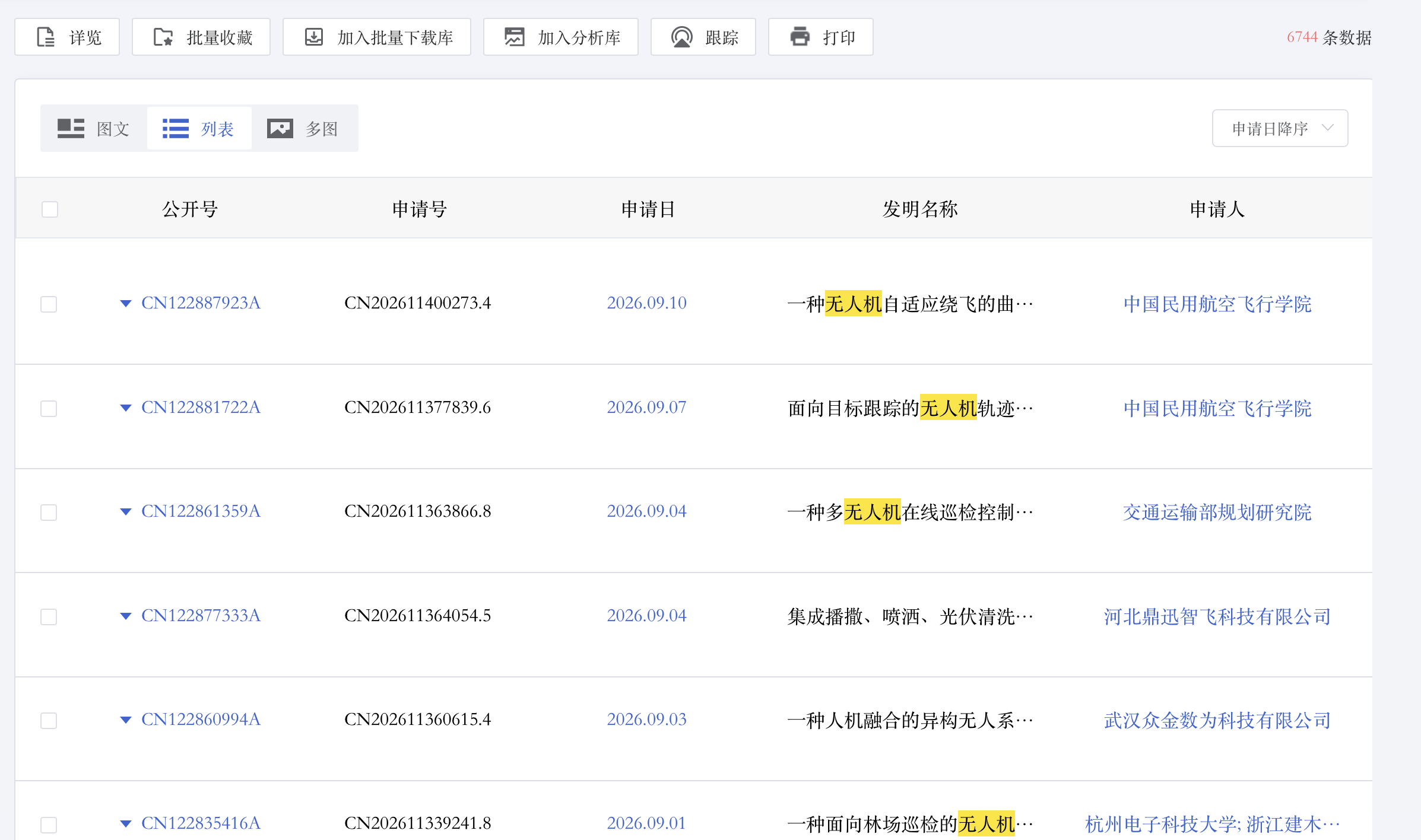Screen dimensions: 1421x840
Task: Open publication link CN122861359A
Action: tap(201, 511)
